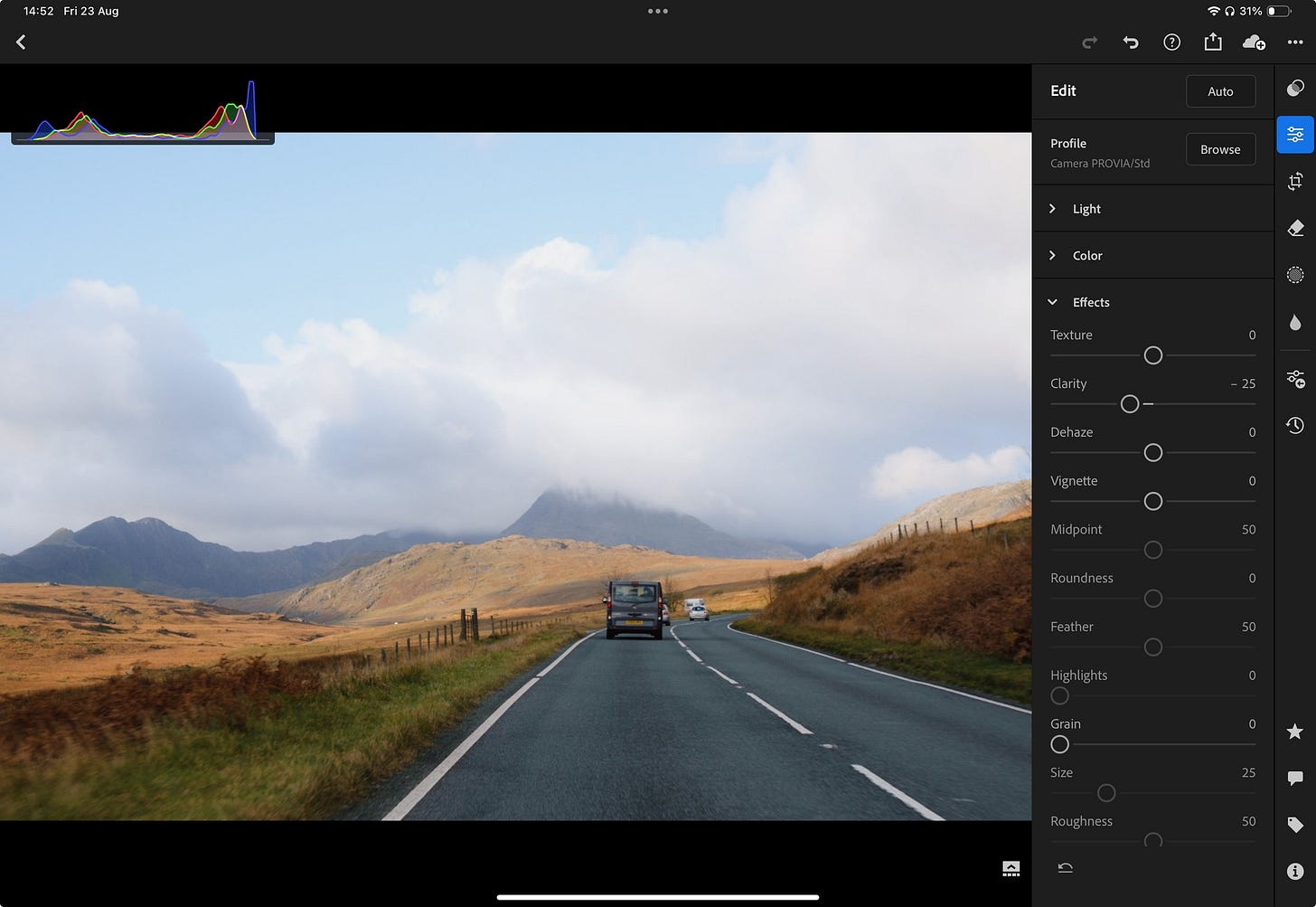This screenshot has width=1316, height=907.
Task: Select the Edit sliders panel icon
Action: (x=1295, y=135)
